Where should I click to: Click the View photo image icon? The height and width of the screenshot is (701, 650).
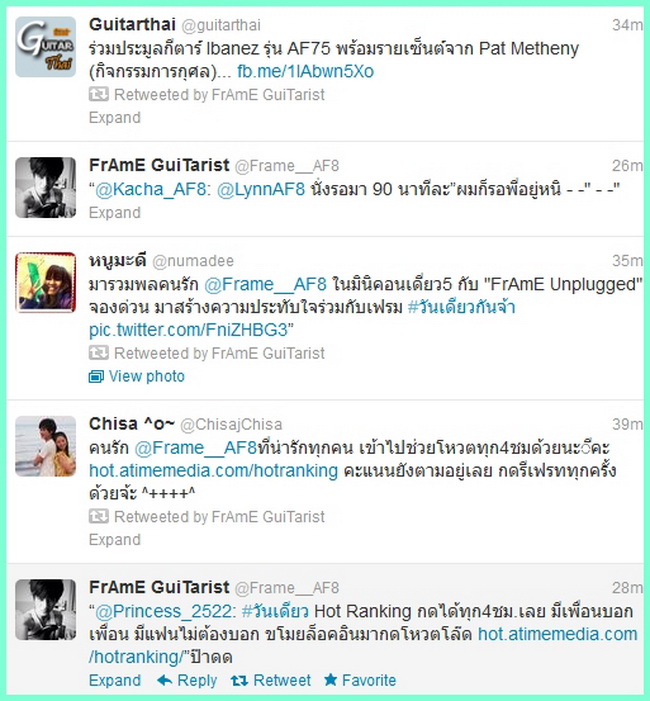pos(96,376)
